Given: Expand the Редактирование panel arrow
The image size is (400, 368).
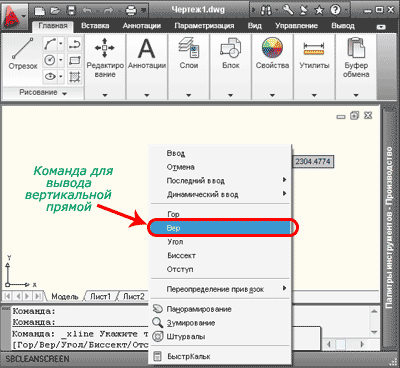Looking at the screenshot, I should [x=105, y=95].
